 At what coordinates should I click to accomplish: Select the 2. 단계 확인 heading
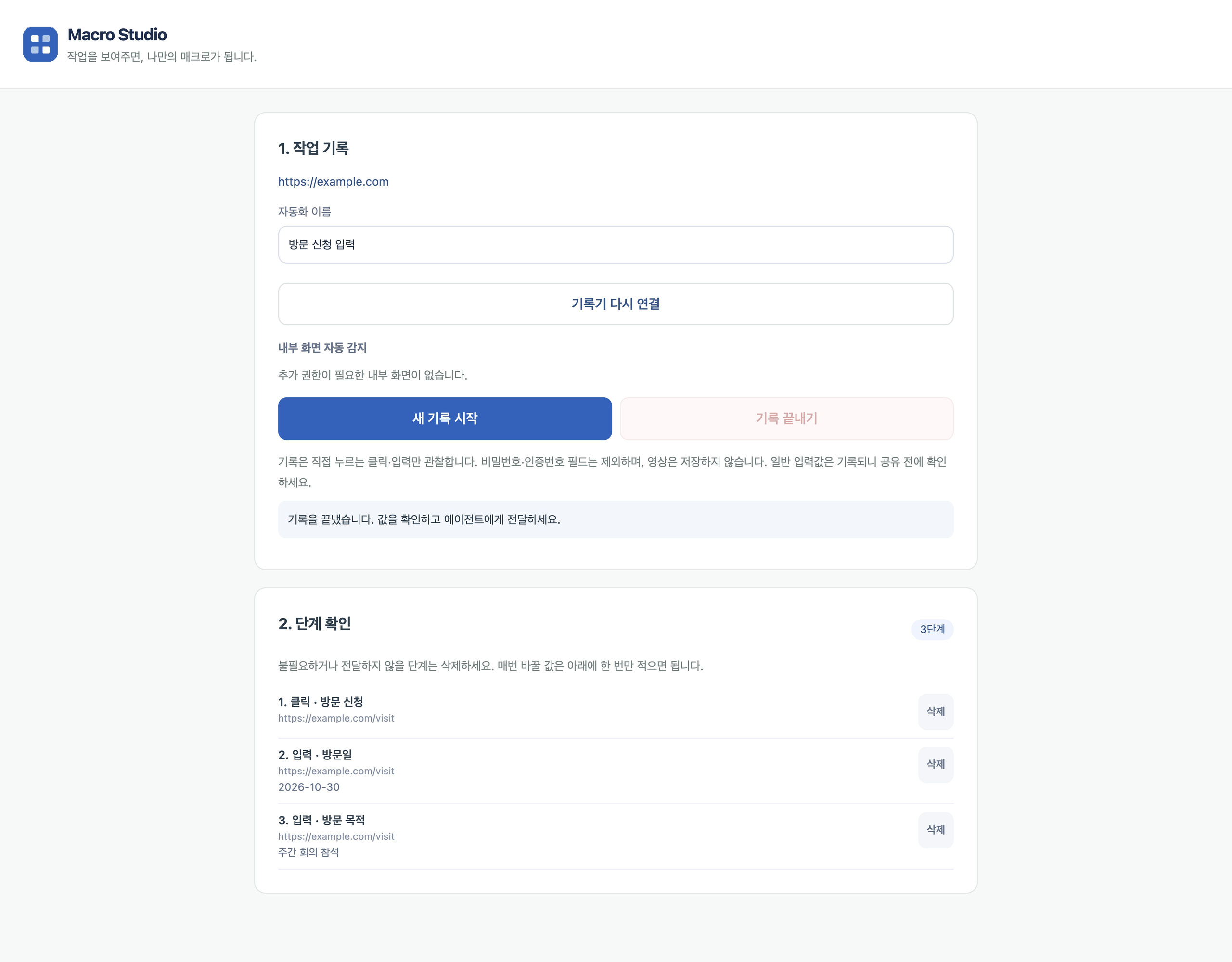[314, 624]
